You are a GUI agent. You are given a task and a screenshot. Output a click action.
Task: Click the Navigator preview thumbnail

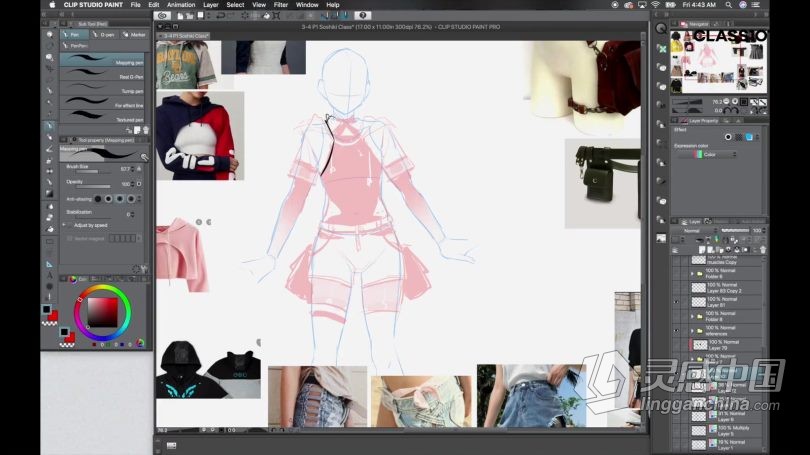(719, 62)
